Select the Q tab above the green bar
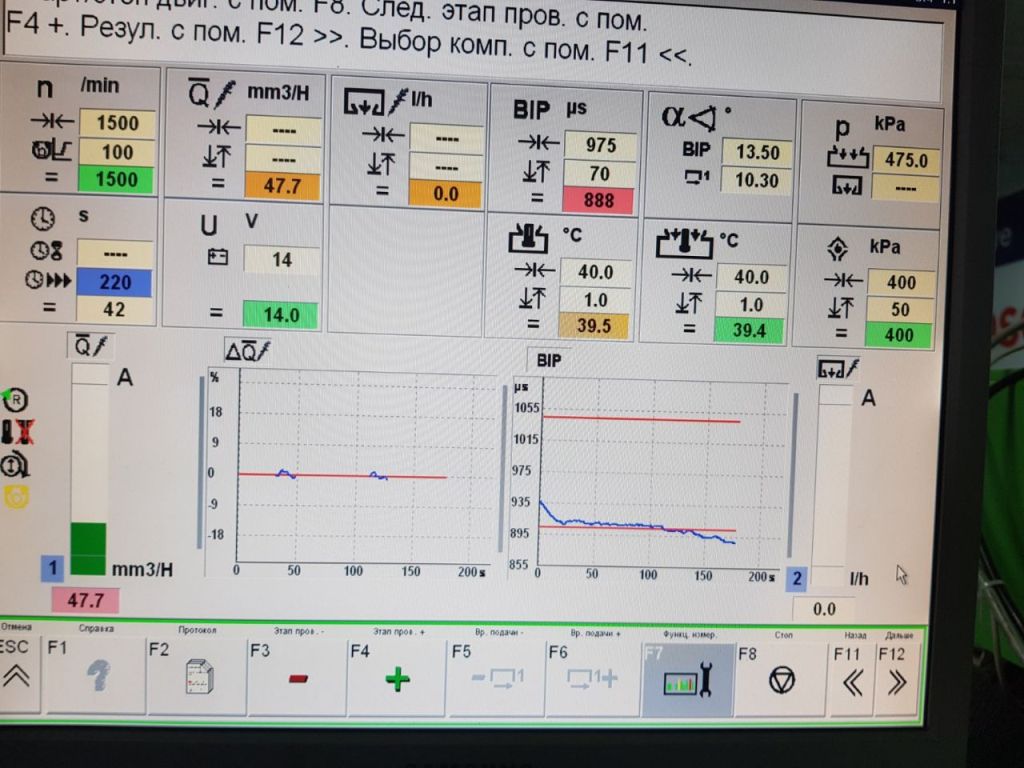 click(x=90, y=346)
